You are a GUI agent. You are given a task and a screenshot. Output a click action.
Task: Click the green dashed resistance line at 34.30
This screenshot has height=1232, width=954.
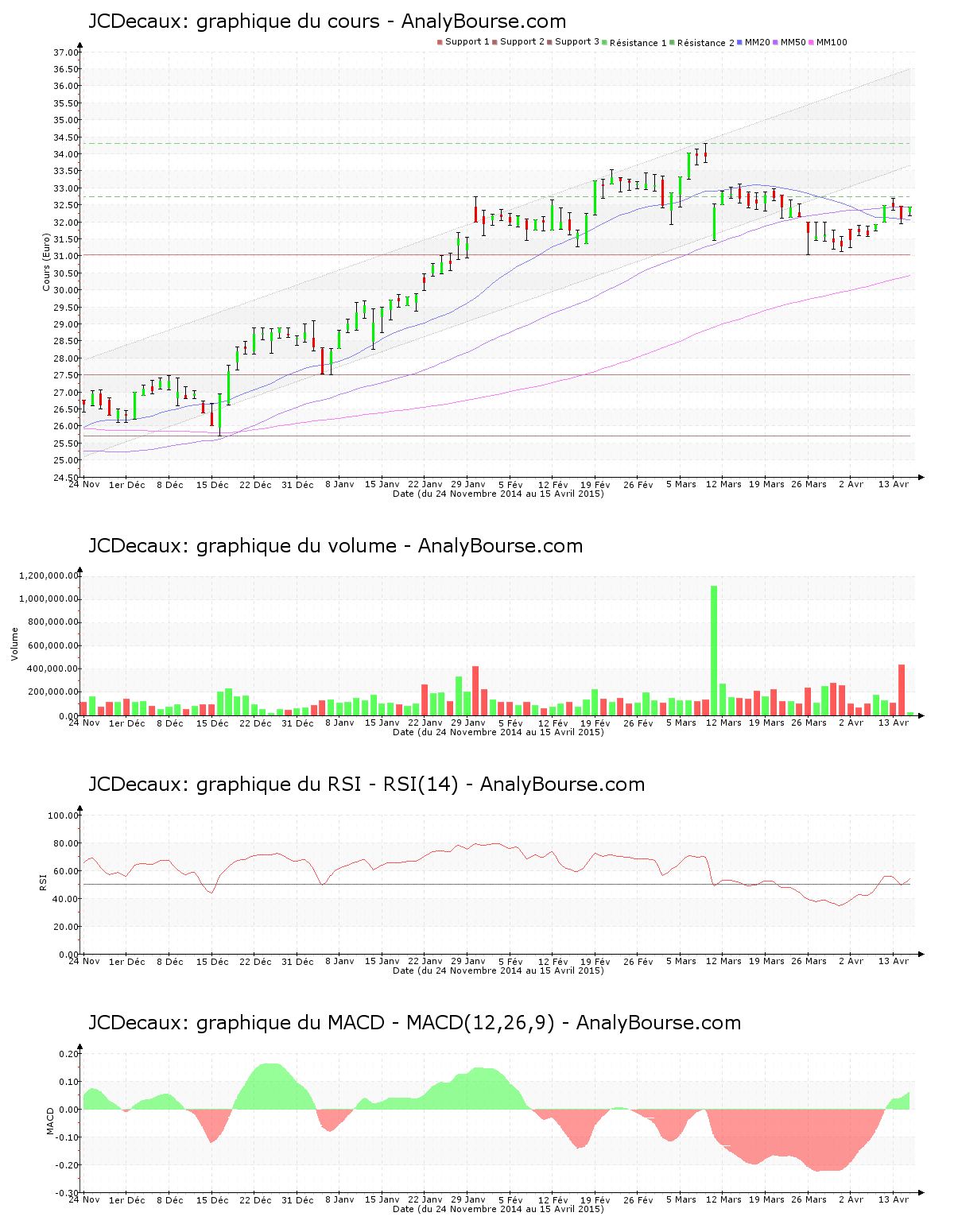pos(498,143)
